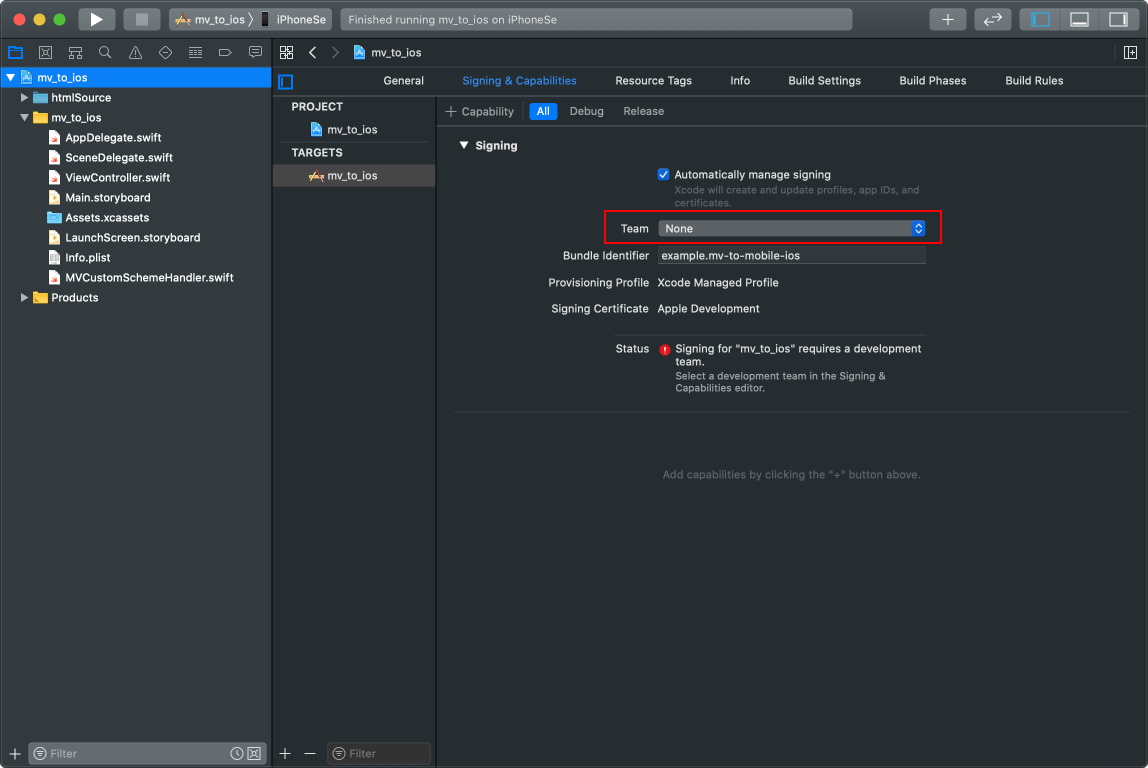Stop the running scheme
This screenshot has width=1148, height=768.
(141, 20)
